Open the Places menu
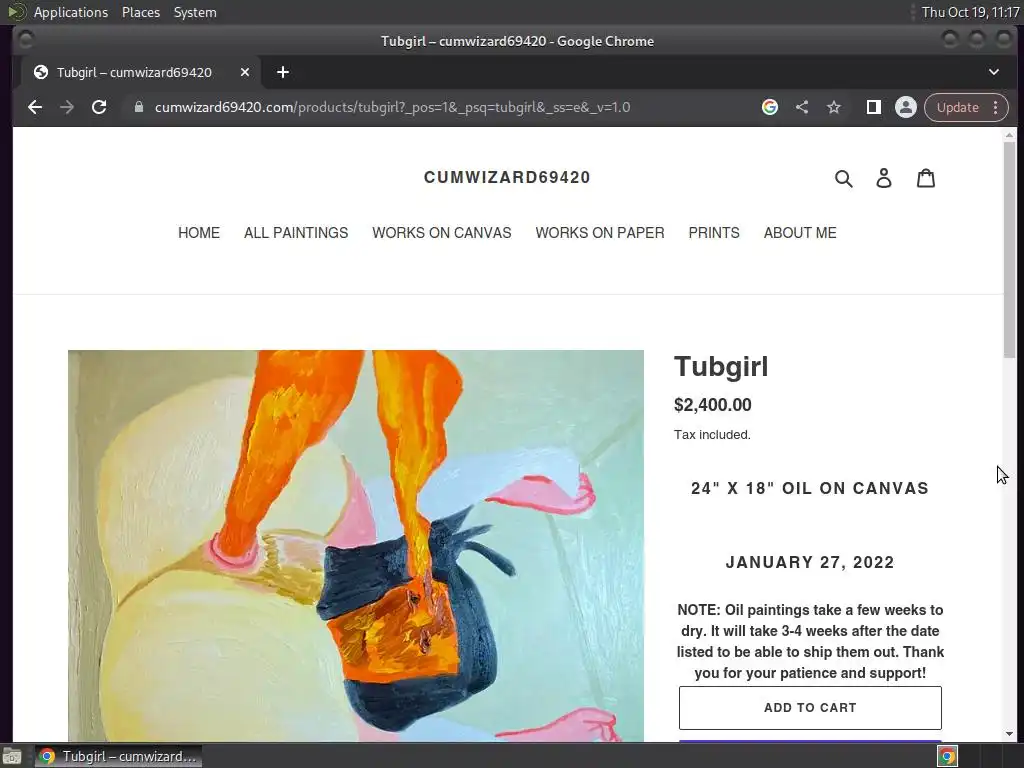1024x768 pixels. (x=141, y=12)
